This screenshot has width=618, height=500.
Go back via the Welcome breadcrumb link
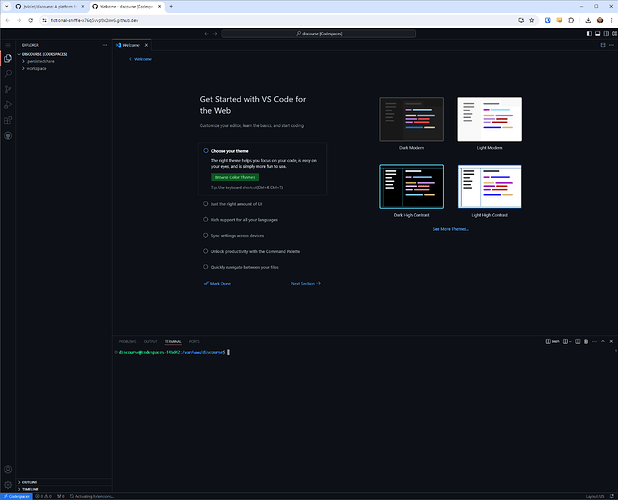[140, 59]
